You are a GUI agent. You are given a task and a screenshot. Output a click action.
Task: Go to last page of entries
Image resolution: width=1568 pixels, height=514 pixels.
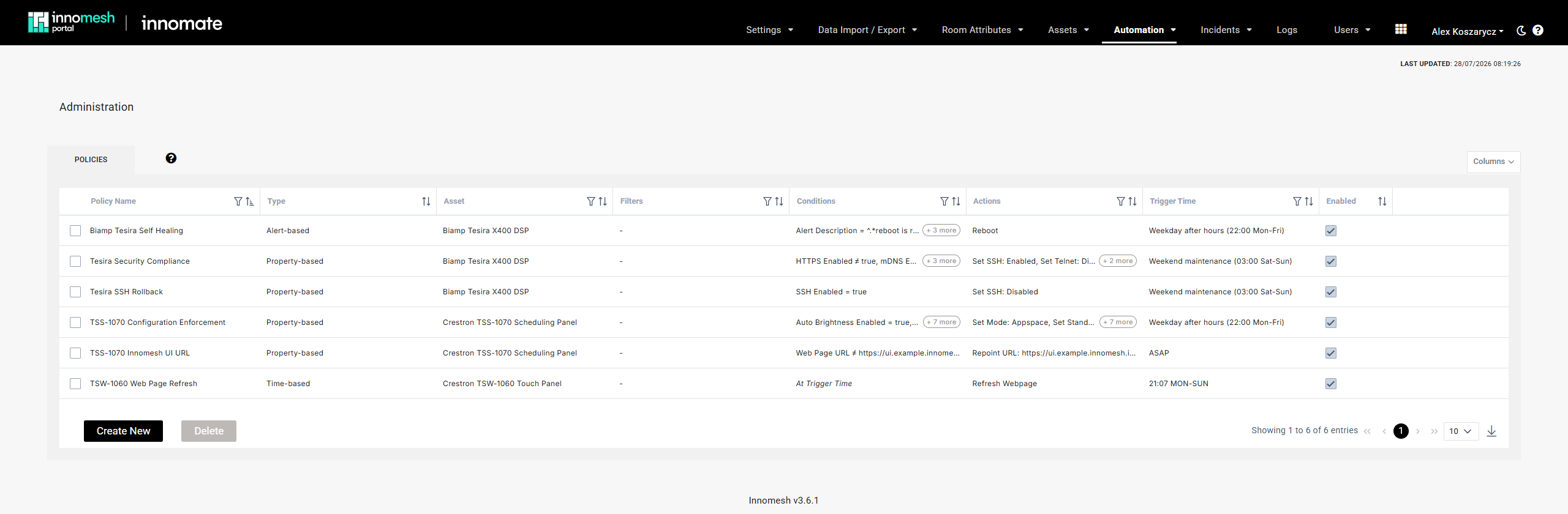pyautogui.click(x=1434, y=431)
